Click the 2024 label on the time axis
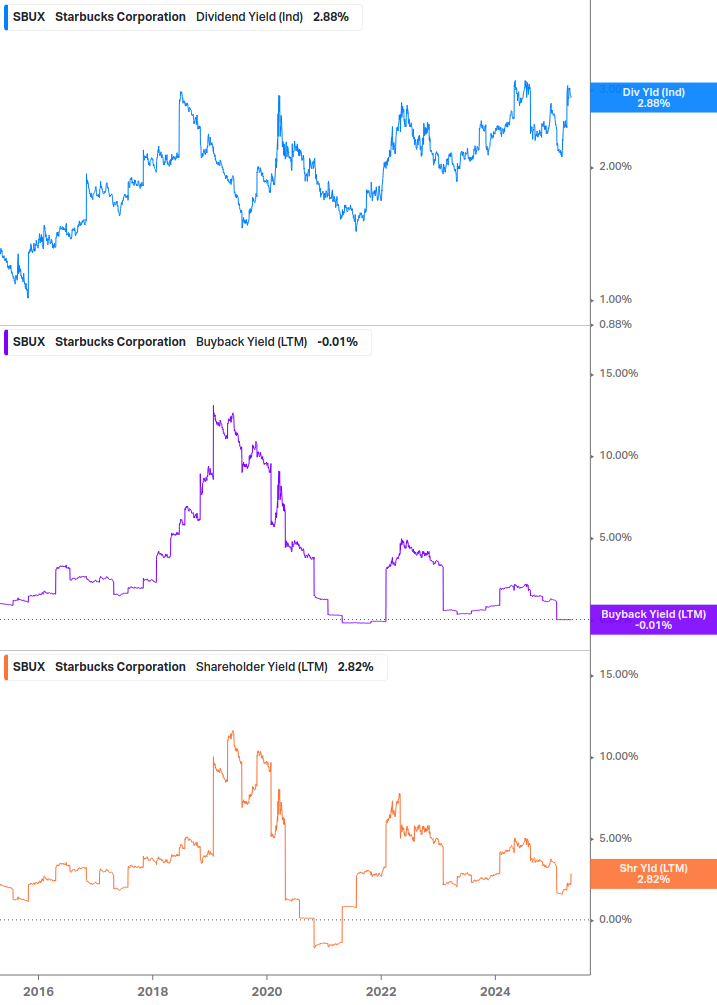The image size is (717, 1005). (x=495, y=992)
